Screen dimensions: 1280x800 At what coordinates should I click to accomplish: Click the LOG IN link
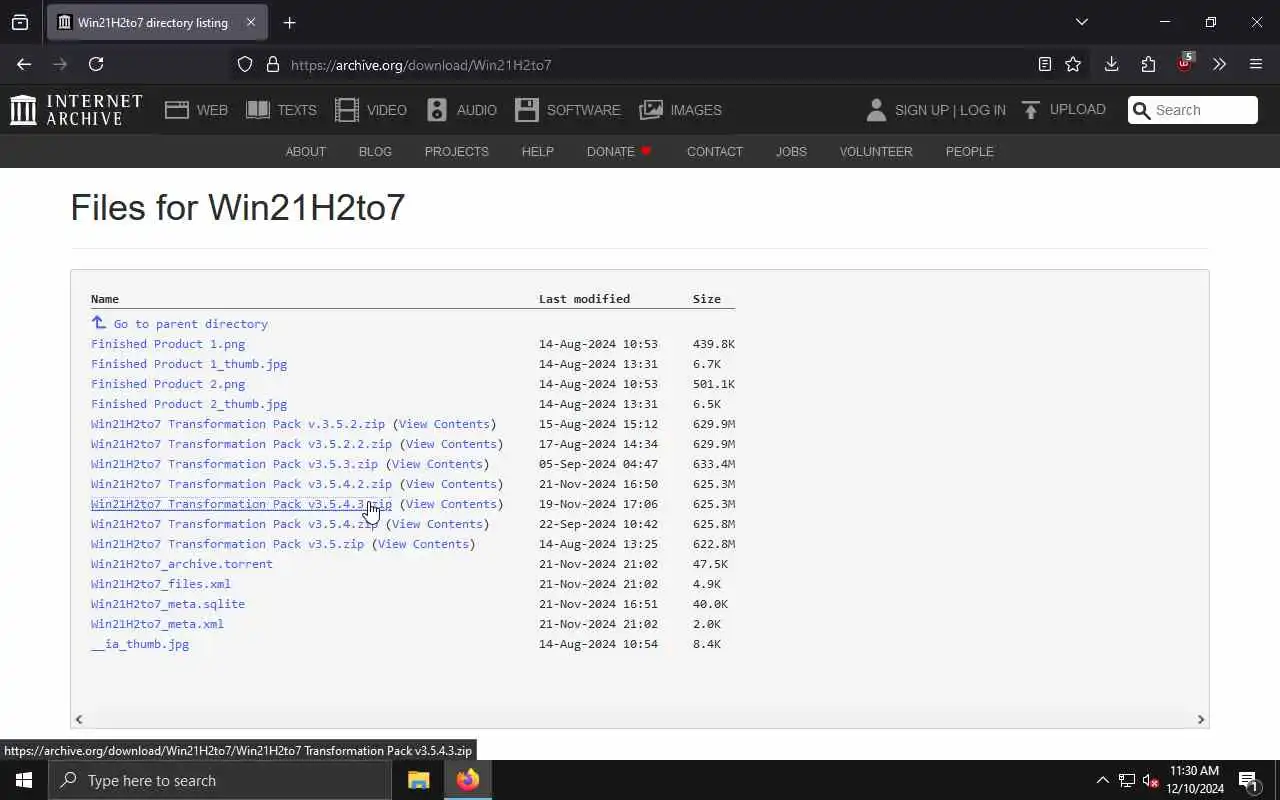(x=983, y=110)
